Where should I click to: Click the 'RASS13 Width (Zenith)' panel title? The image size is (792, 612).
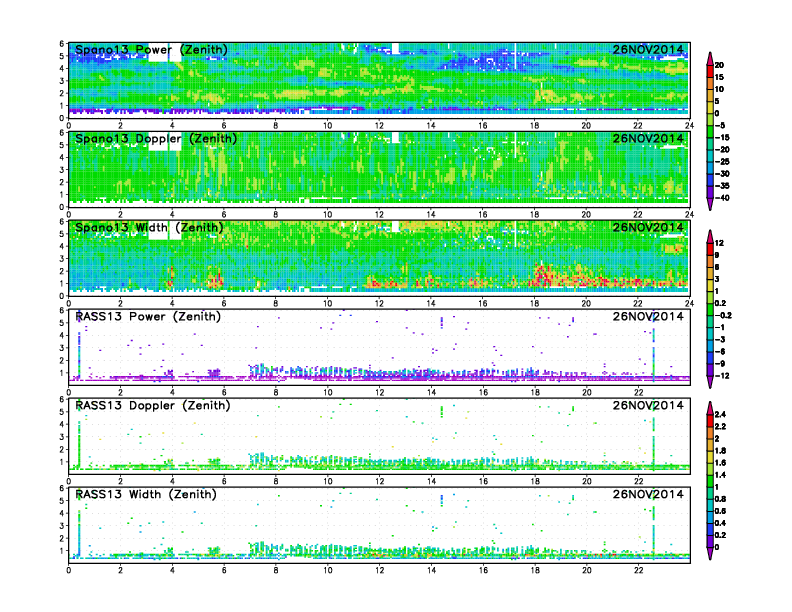146,494
